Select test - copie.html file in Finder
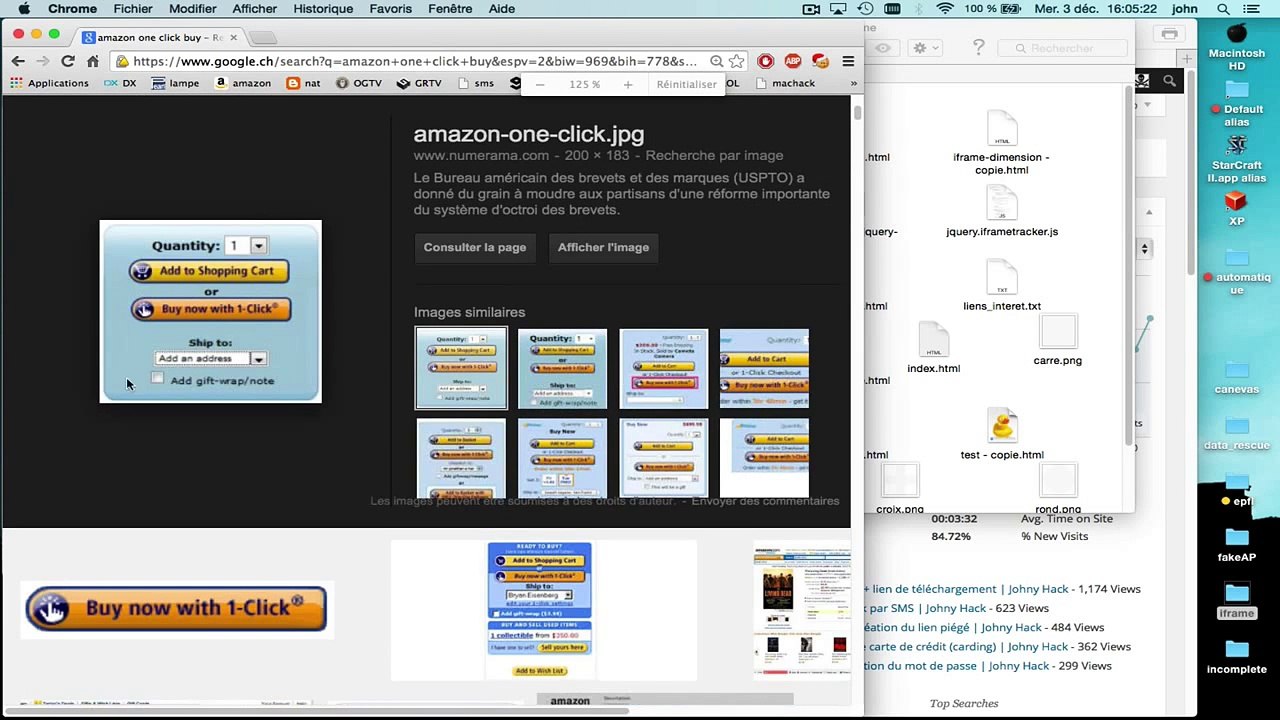 pos(1001,434)
